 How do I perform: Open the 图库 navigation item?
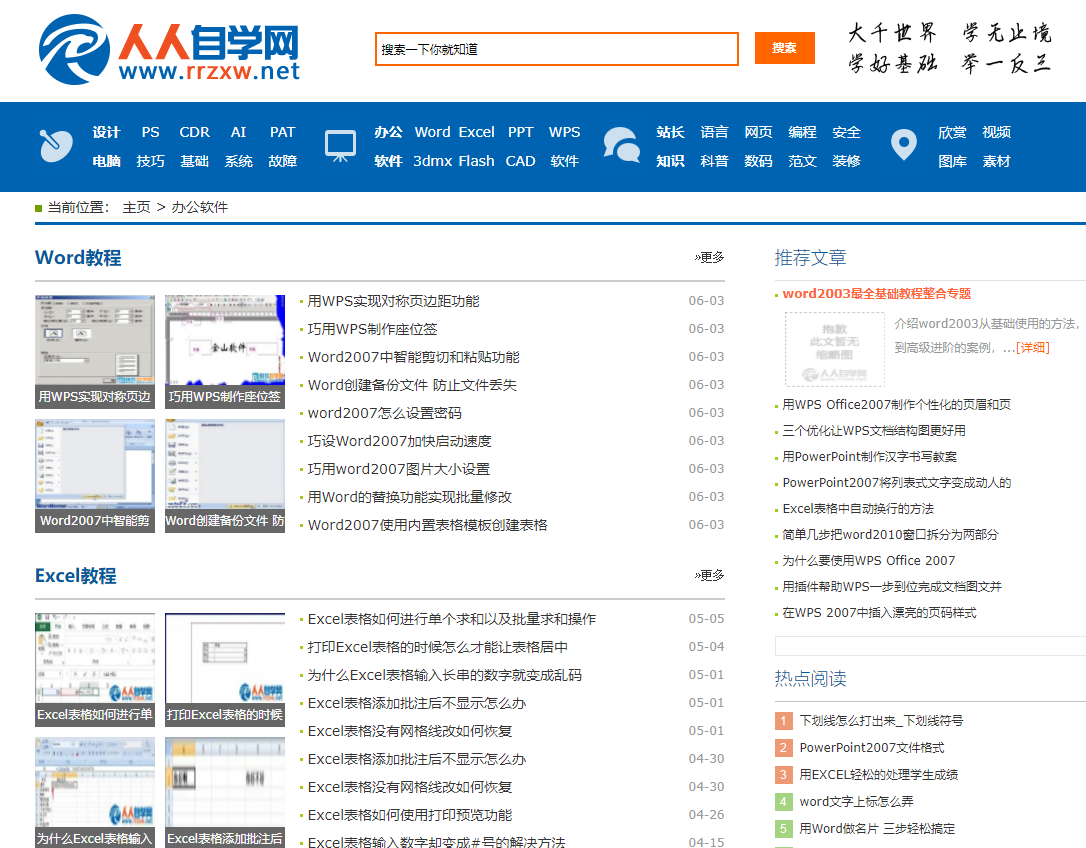(x=952, y=161)
